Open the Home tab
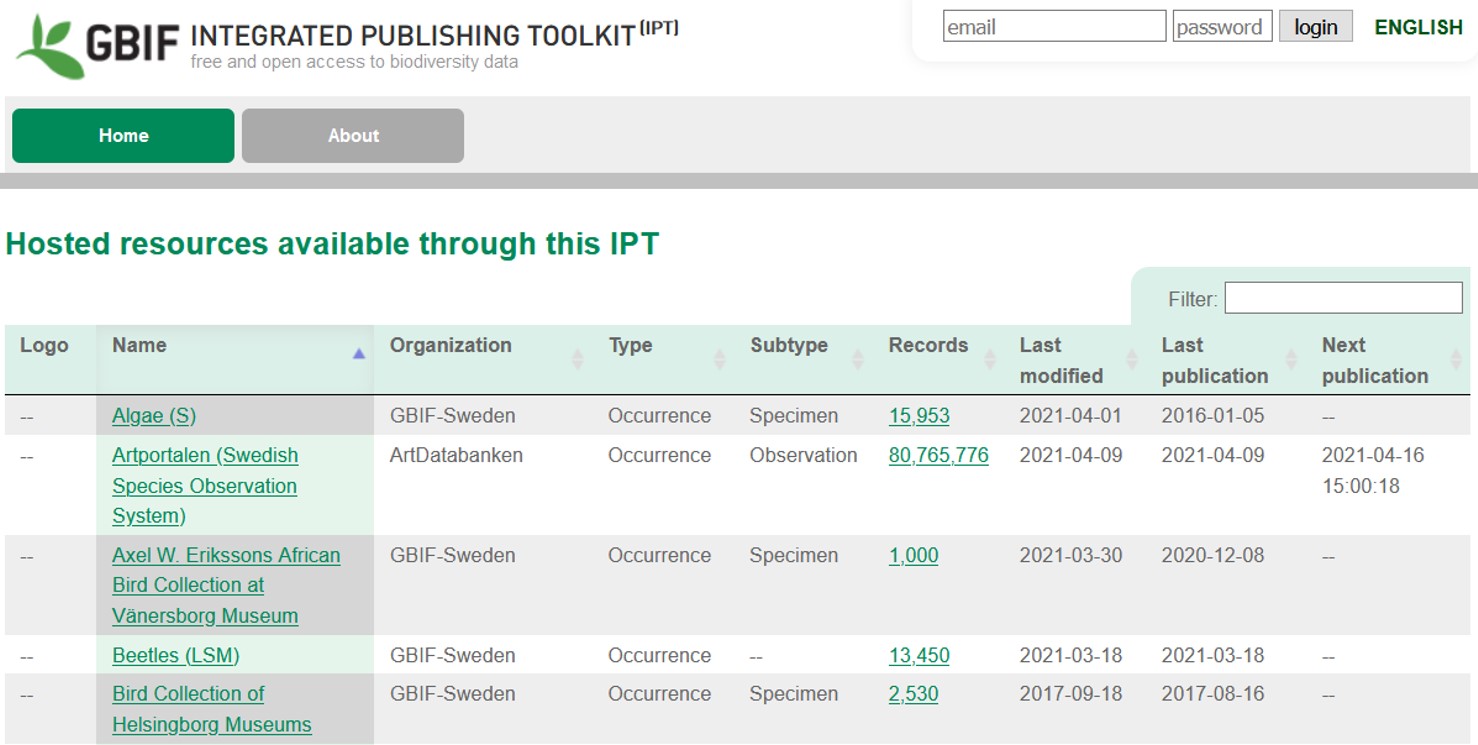 [123, 136]
